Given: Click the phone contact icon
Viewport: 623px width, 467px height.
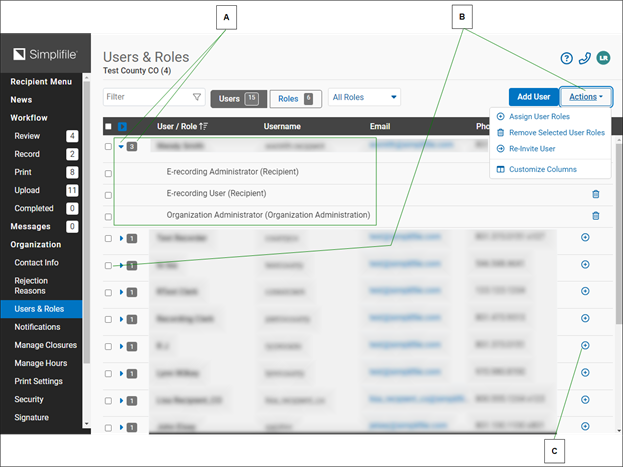Looking at the screenshot, I should [585, 58].
